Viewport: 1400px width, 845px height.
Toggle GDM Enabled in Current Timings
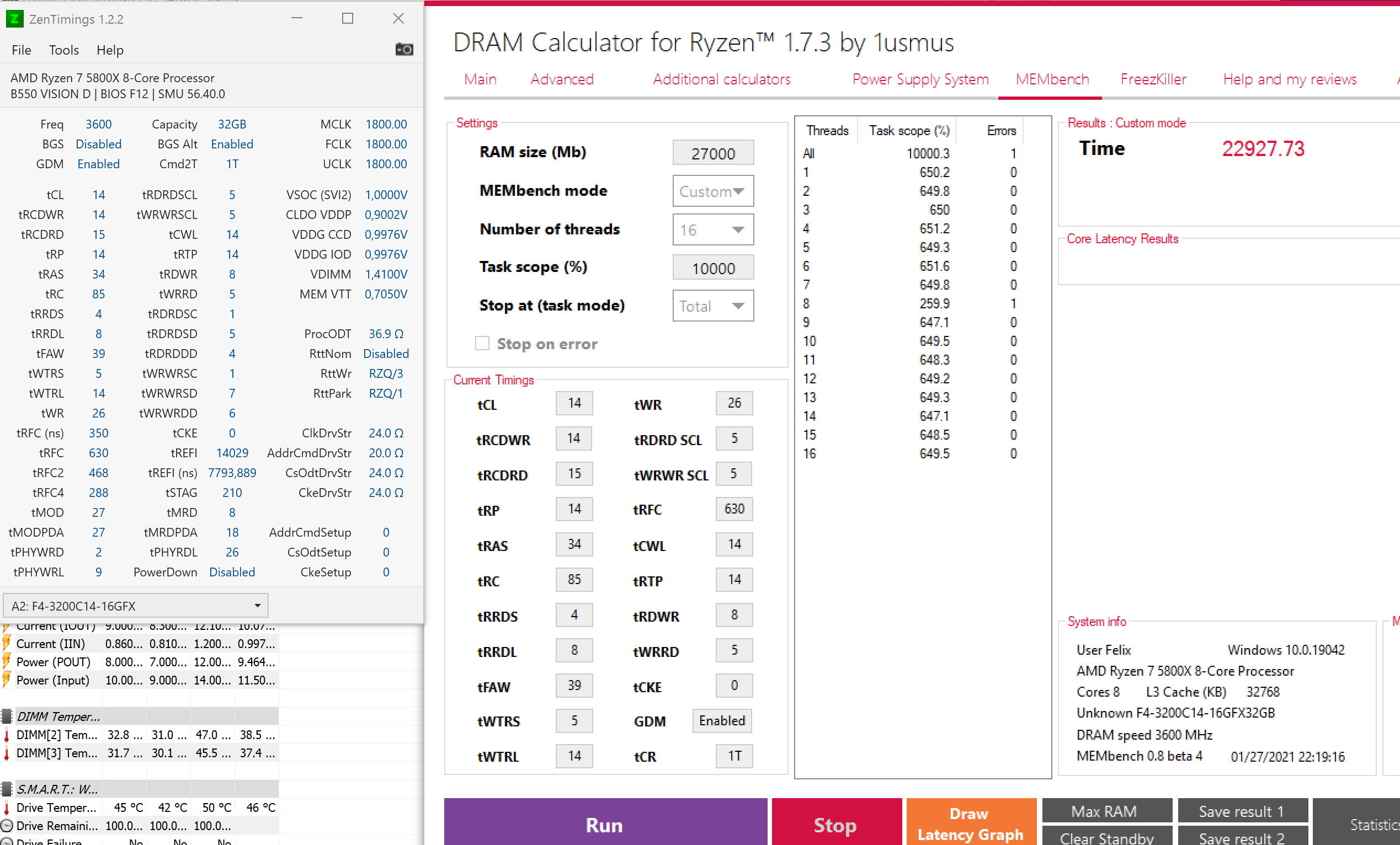(722, 721)
